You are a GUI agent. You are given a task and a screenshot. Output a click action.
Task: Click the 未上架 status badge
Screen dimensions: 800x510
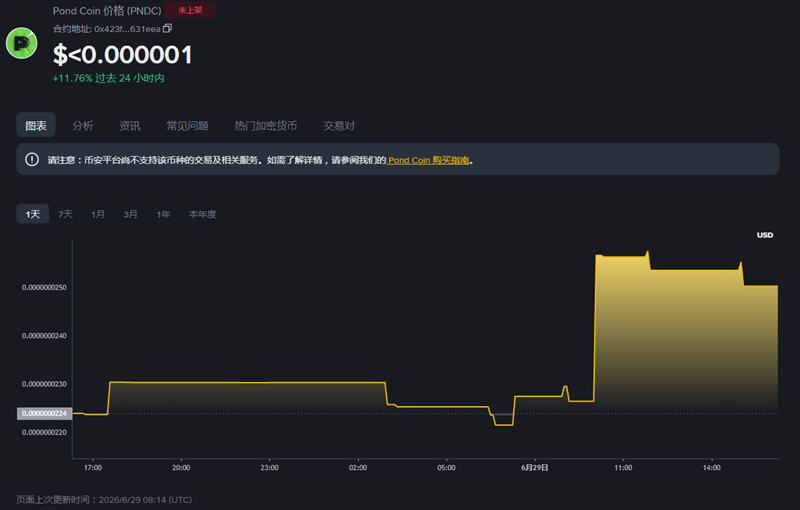pos(190,10)
